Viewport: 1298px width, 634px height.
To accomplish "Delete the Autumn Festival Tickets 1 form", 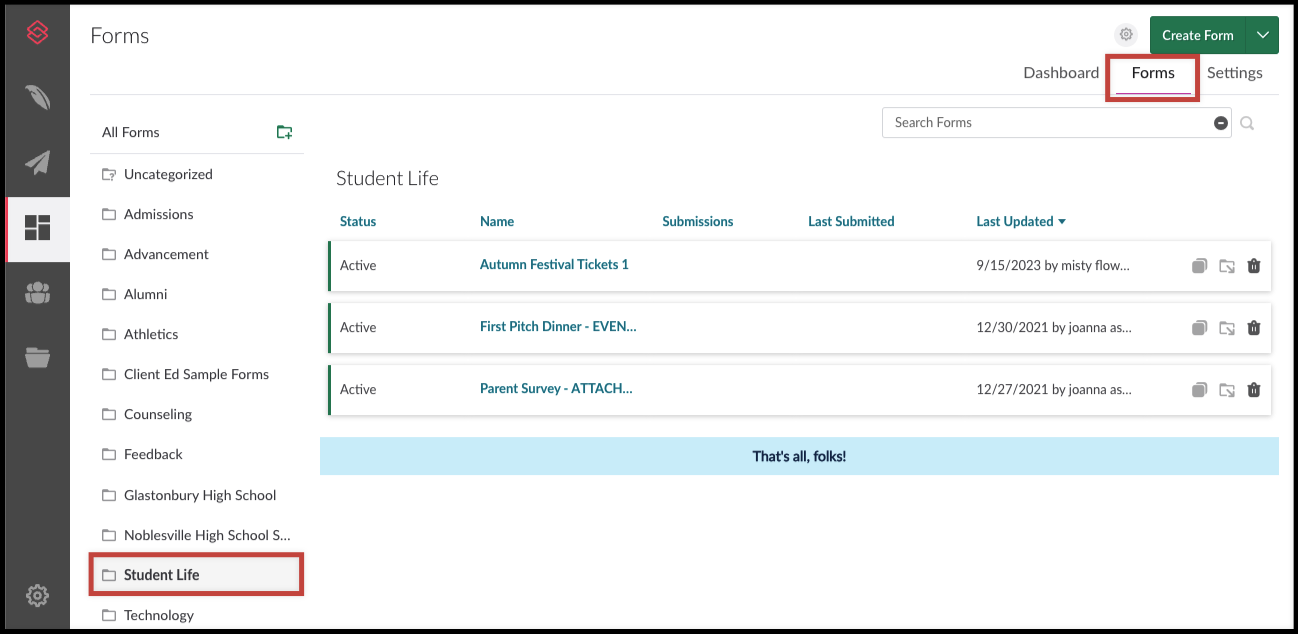I will [1254, 266].
